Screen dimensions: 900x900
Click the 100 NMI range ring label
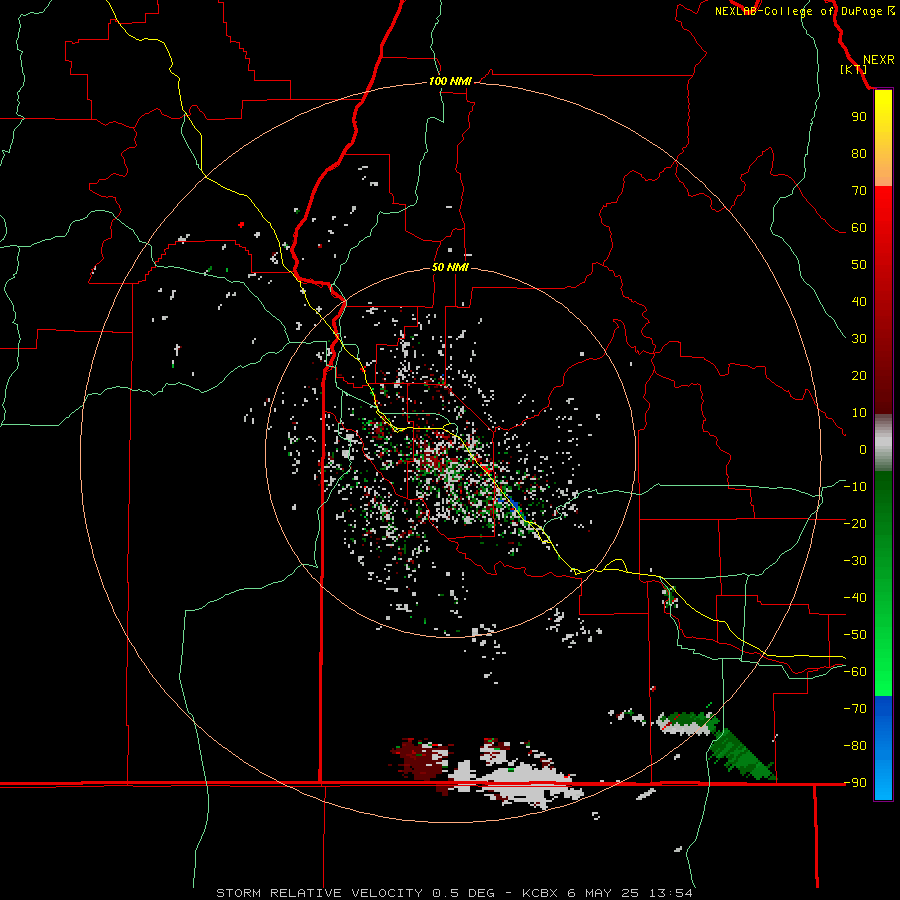(x=450, y=81)
